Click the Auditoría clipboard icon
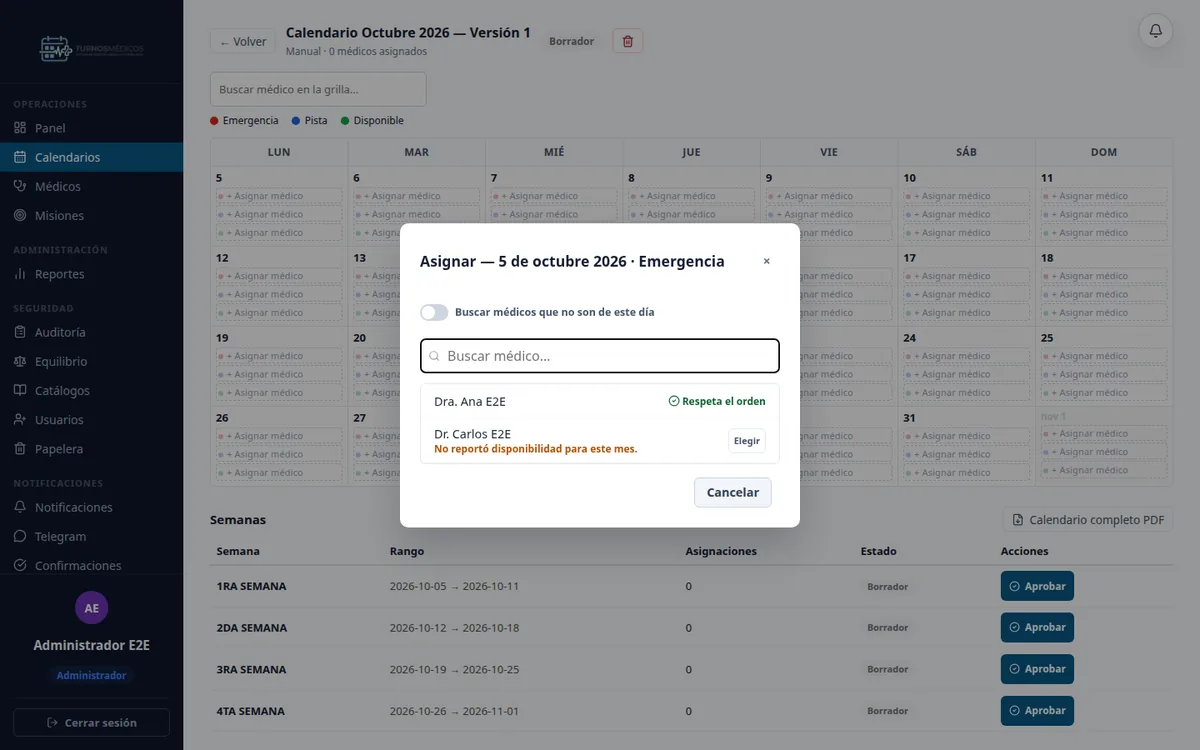The height and width of the screenshot is (750, 1200). coord(20,332)
